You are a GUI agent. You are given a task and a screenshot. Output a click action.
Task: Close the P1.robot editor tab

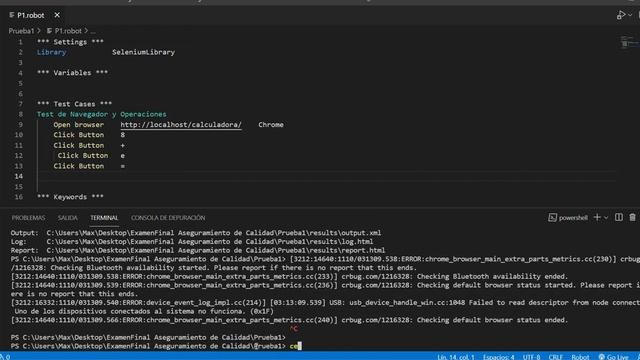tap(57, 15)
